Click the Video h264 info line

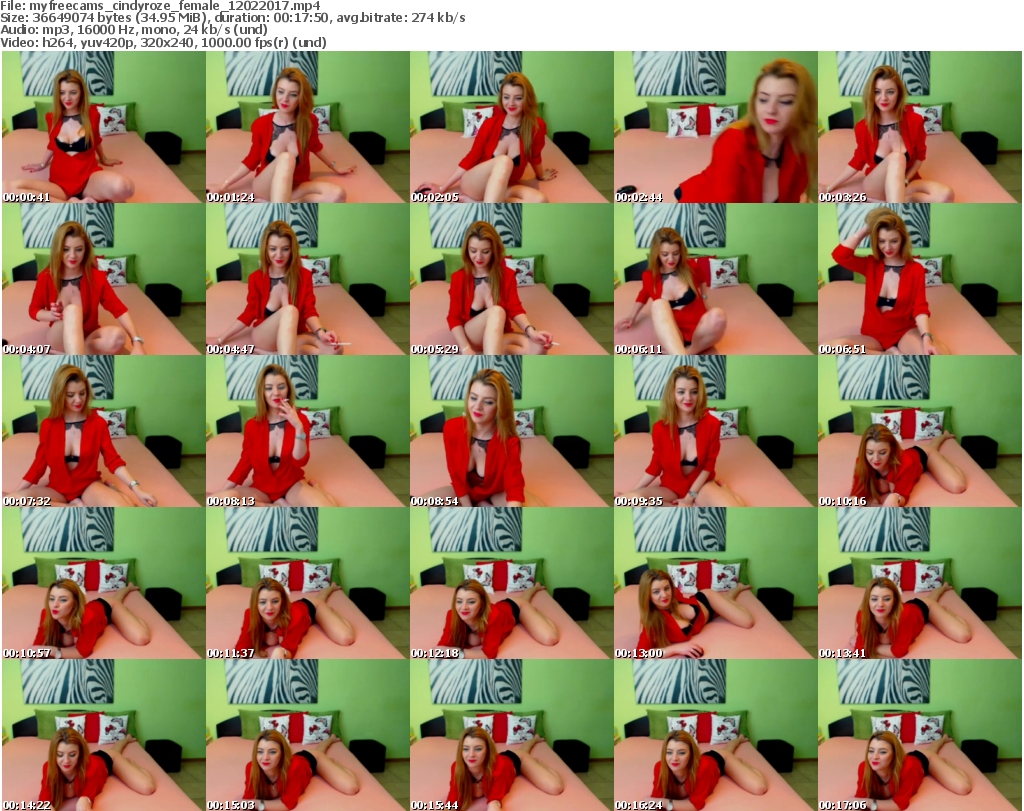pyautogui.click(x=163, y=42)
